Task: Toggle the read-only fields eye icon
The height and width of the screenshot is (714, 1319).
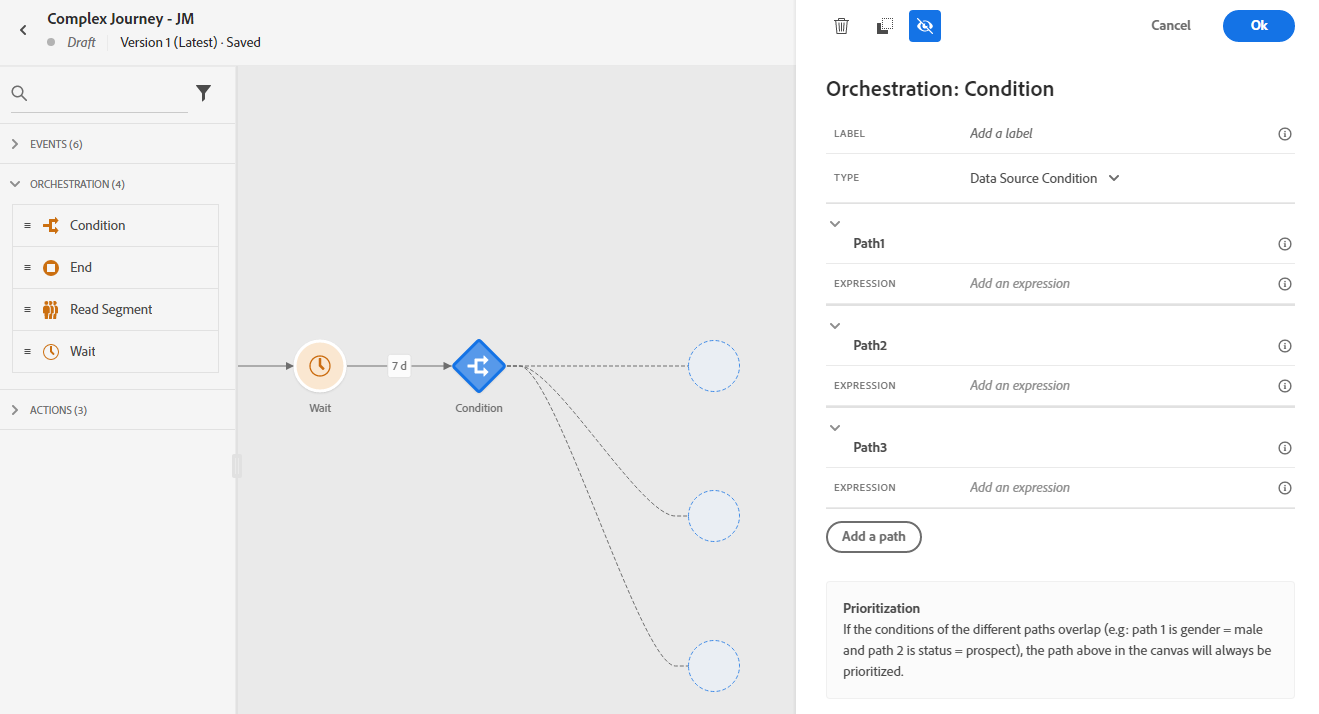Action: (925, 26)
